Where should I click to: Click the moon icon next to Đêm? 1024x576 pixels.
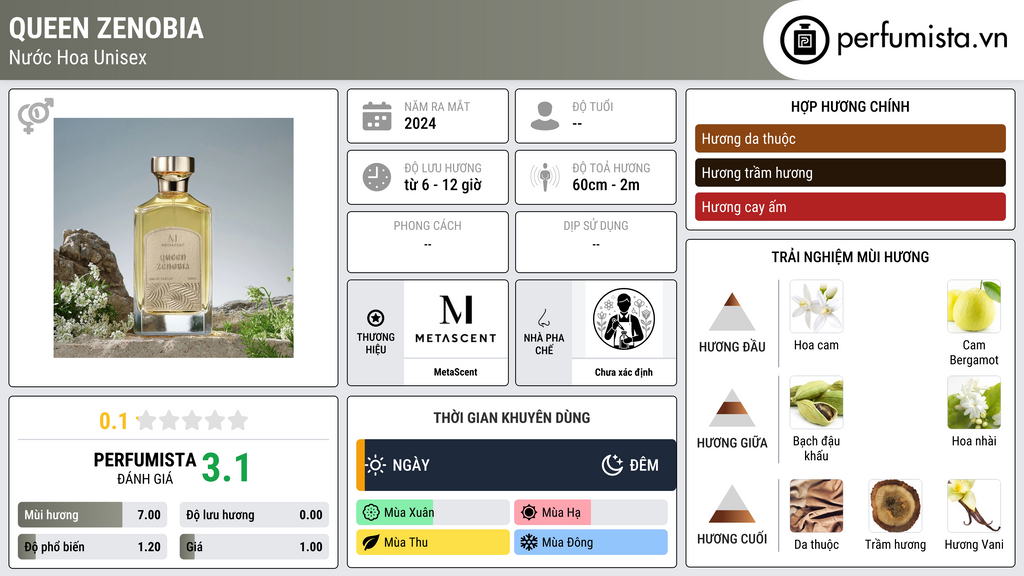pyautogui.click(x=612, y=465)
